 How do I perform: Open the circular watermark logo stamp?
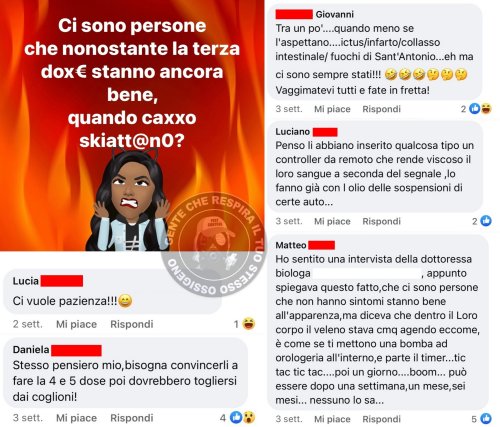[214, 245]
